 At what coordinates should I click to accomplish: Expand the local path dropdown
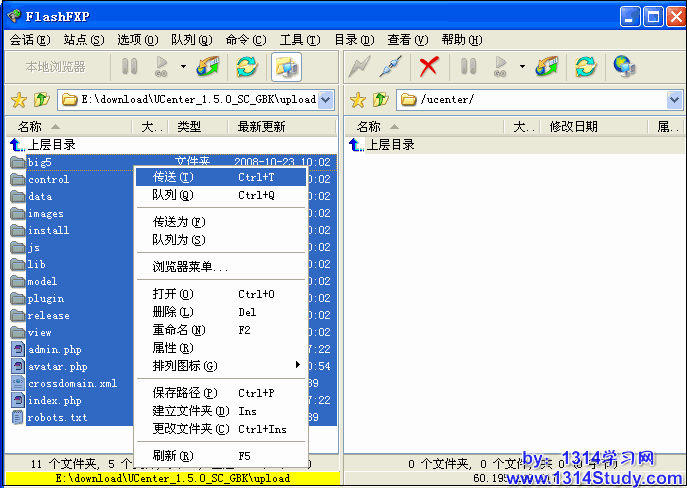click(x=326, y=100)
